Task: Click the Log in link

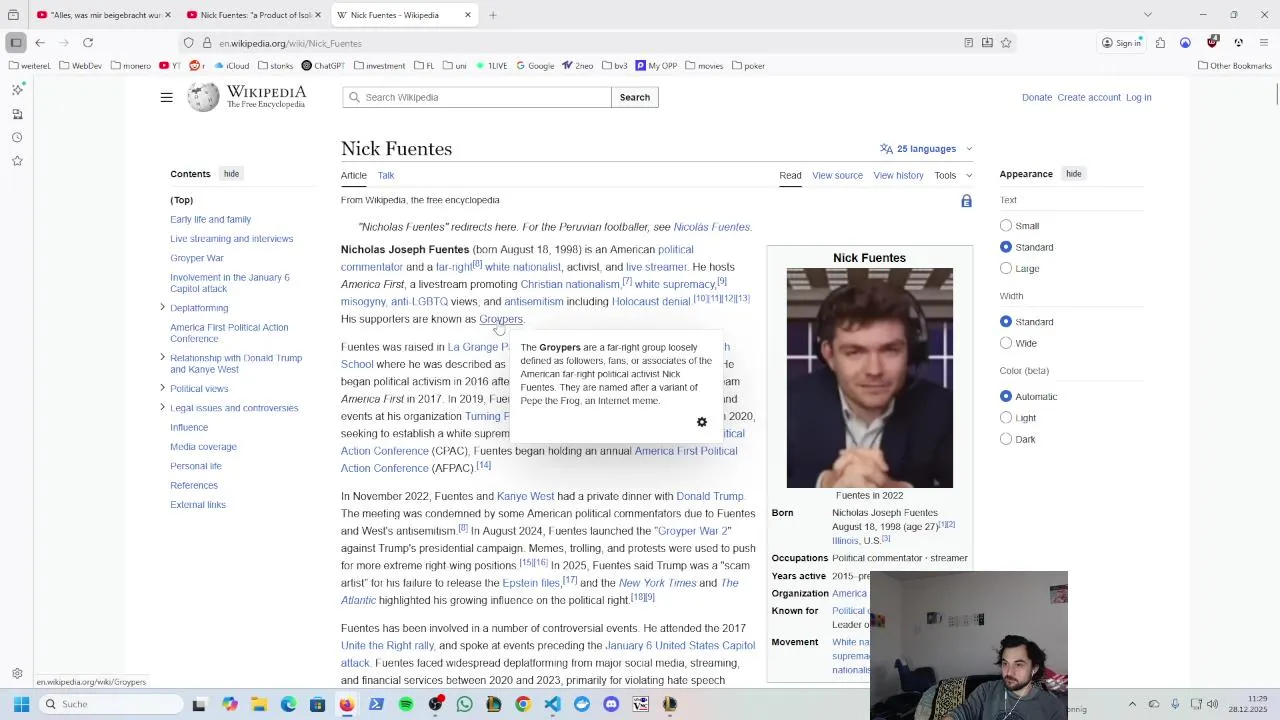Action: [x=1138, y=97]
